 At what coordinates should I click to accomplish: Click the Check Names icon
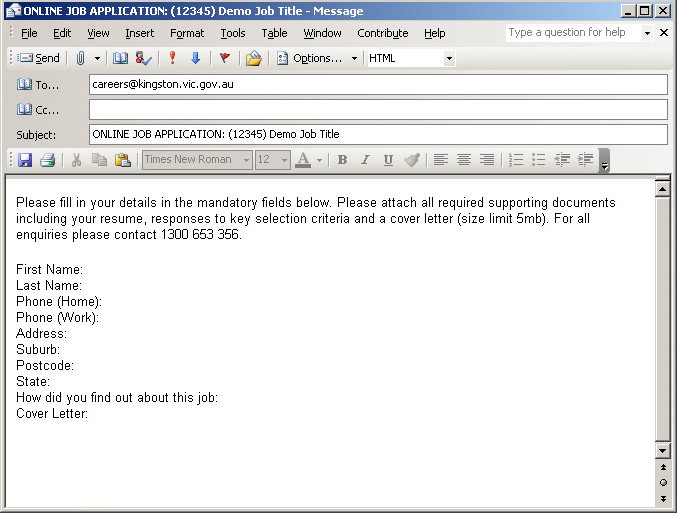[144, 58]
